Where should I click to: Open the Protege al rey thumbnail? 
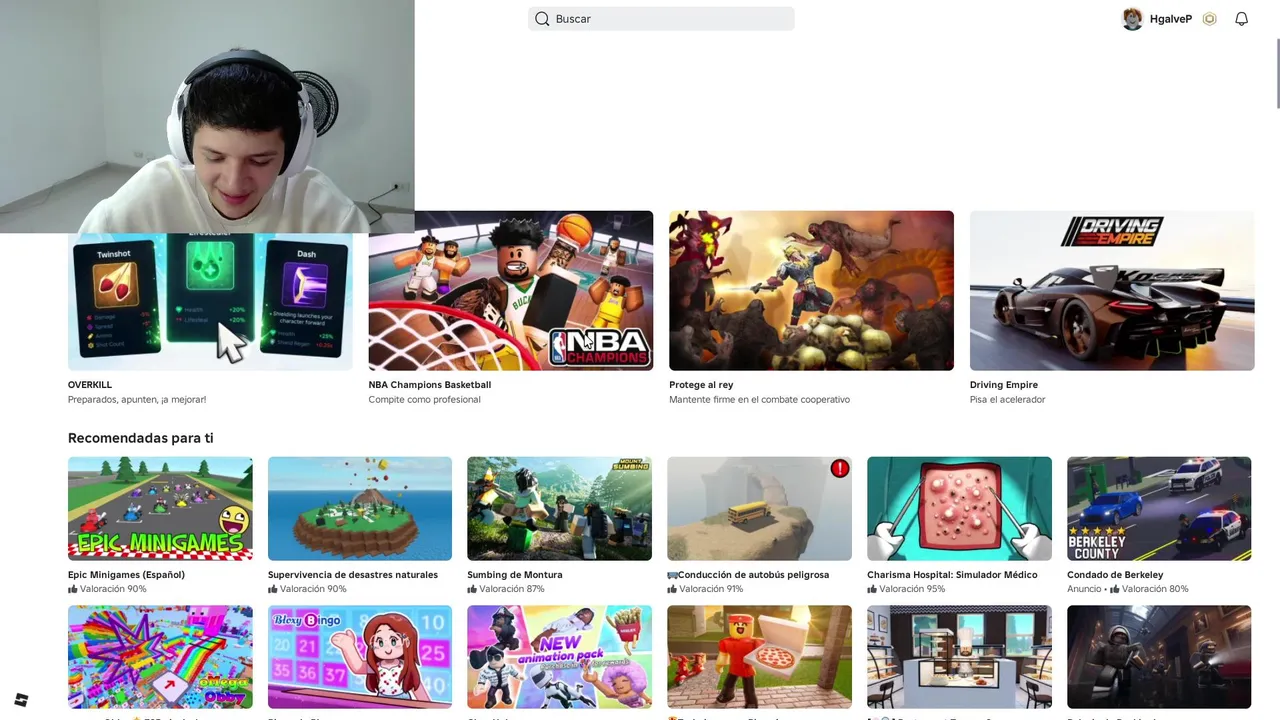(811, 290)
